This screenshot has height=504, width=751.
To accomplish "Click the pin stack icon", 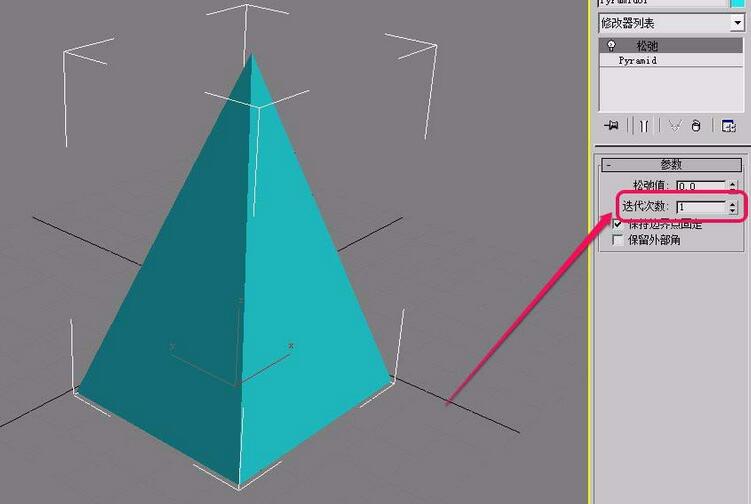I will click(x=611, y=126).
